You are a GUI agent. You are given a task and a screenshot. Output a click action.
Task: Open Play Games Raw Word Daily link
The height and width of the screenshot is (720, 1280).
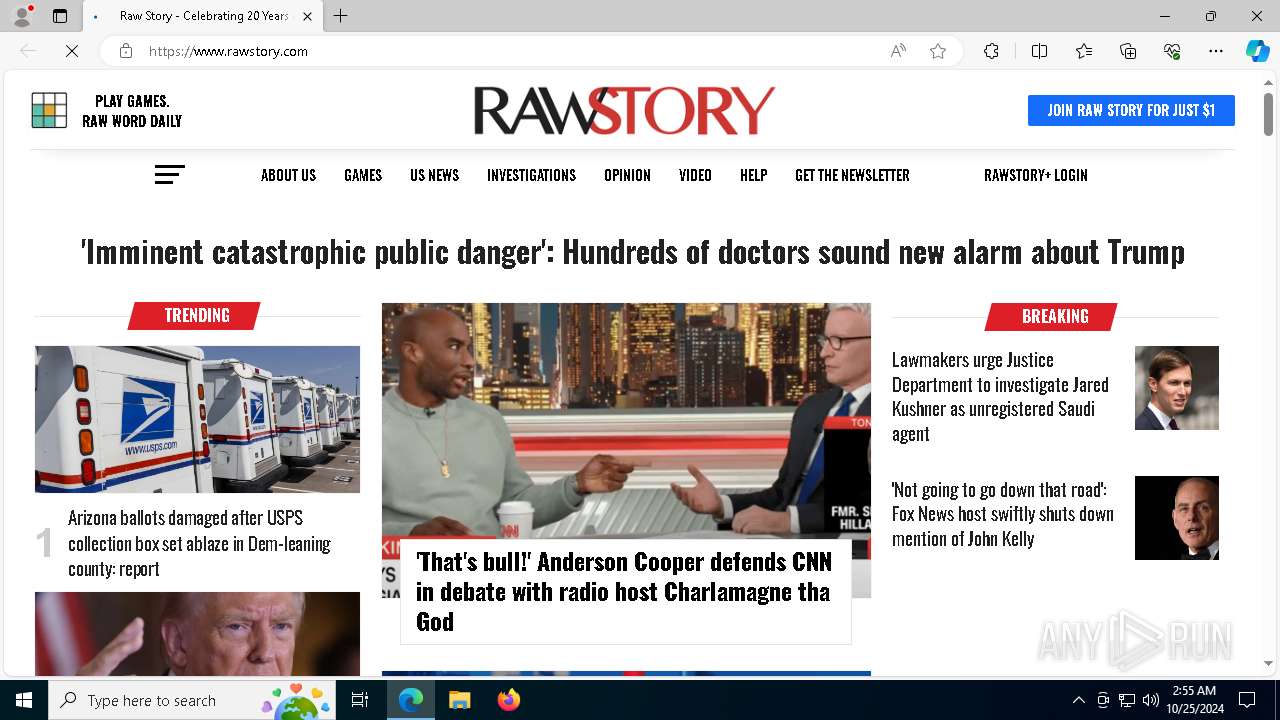[x=132, y=111]
